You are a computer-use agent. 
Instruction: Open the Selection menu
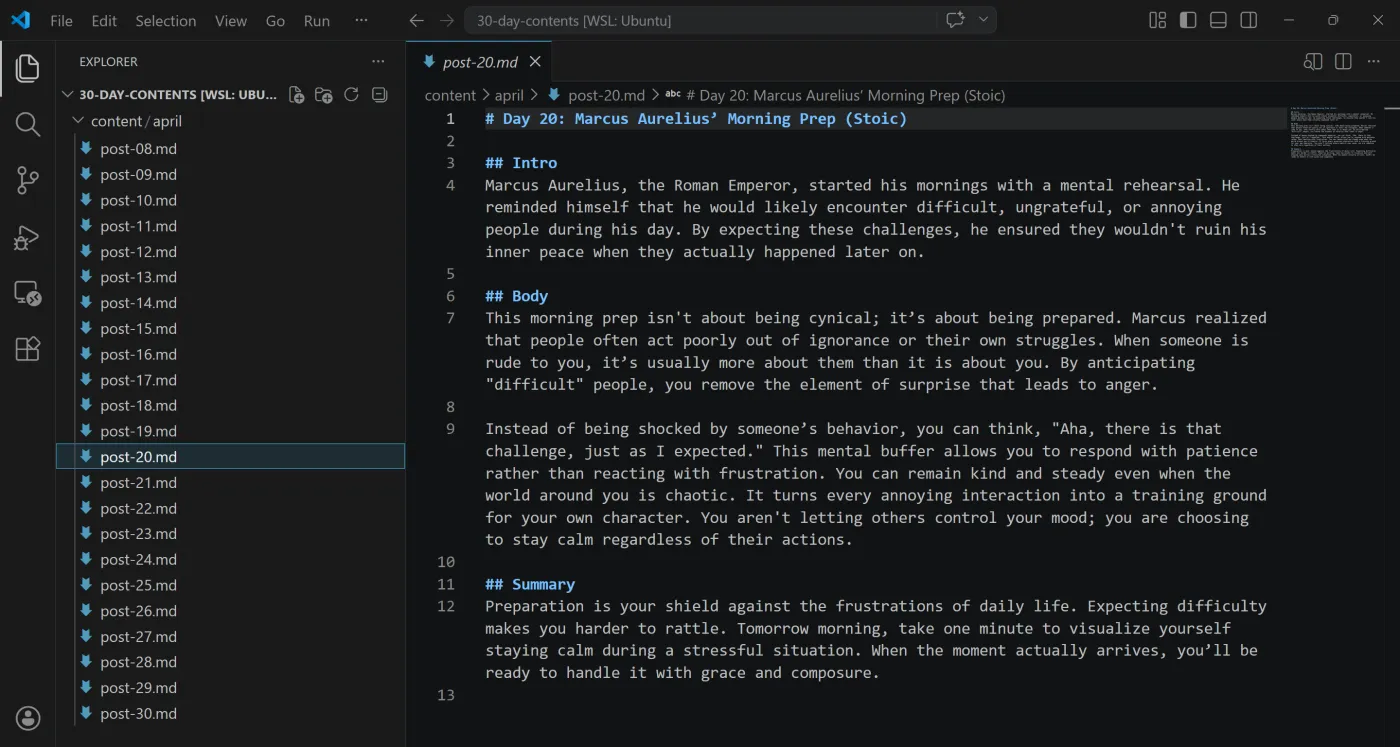[165, 20]
